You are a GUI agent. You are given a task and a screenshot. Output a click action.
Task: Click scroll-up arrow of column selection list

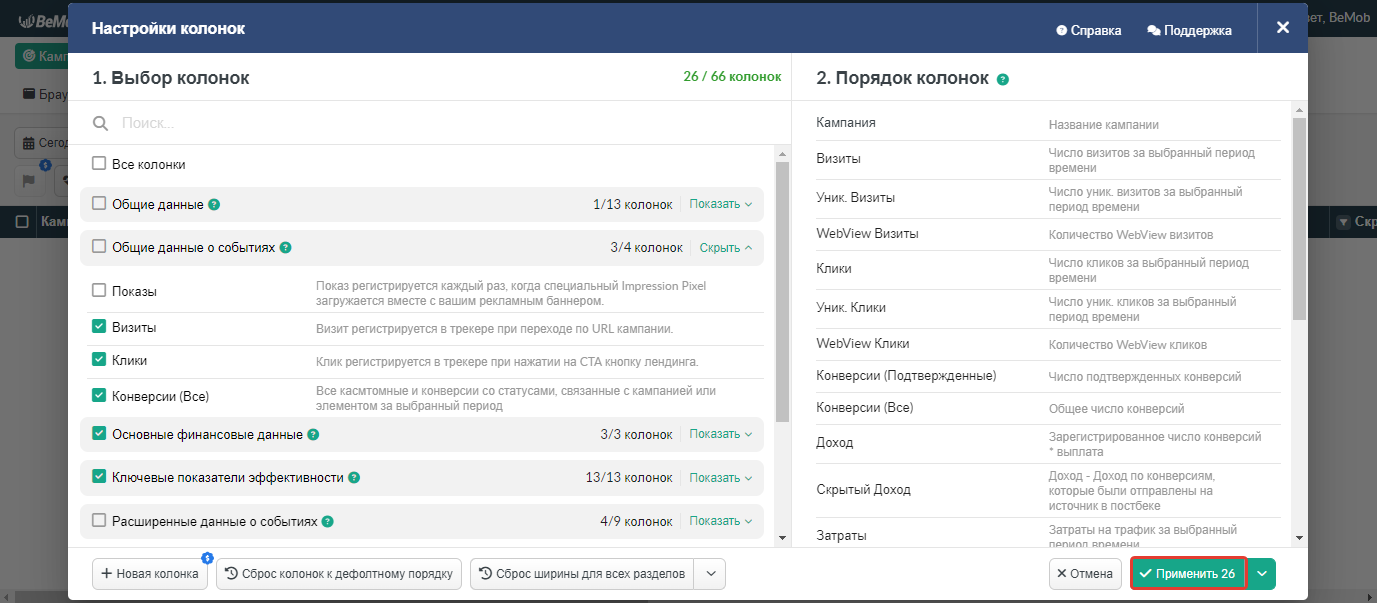[x=783, y=153]
